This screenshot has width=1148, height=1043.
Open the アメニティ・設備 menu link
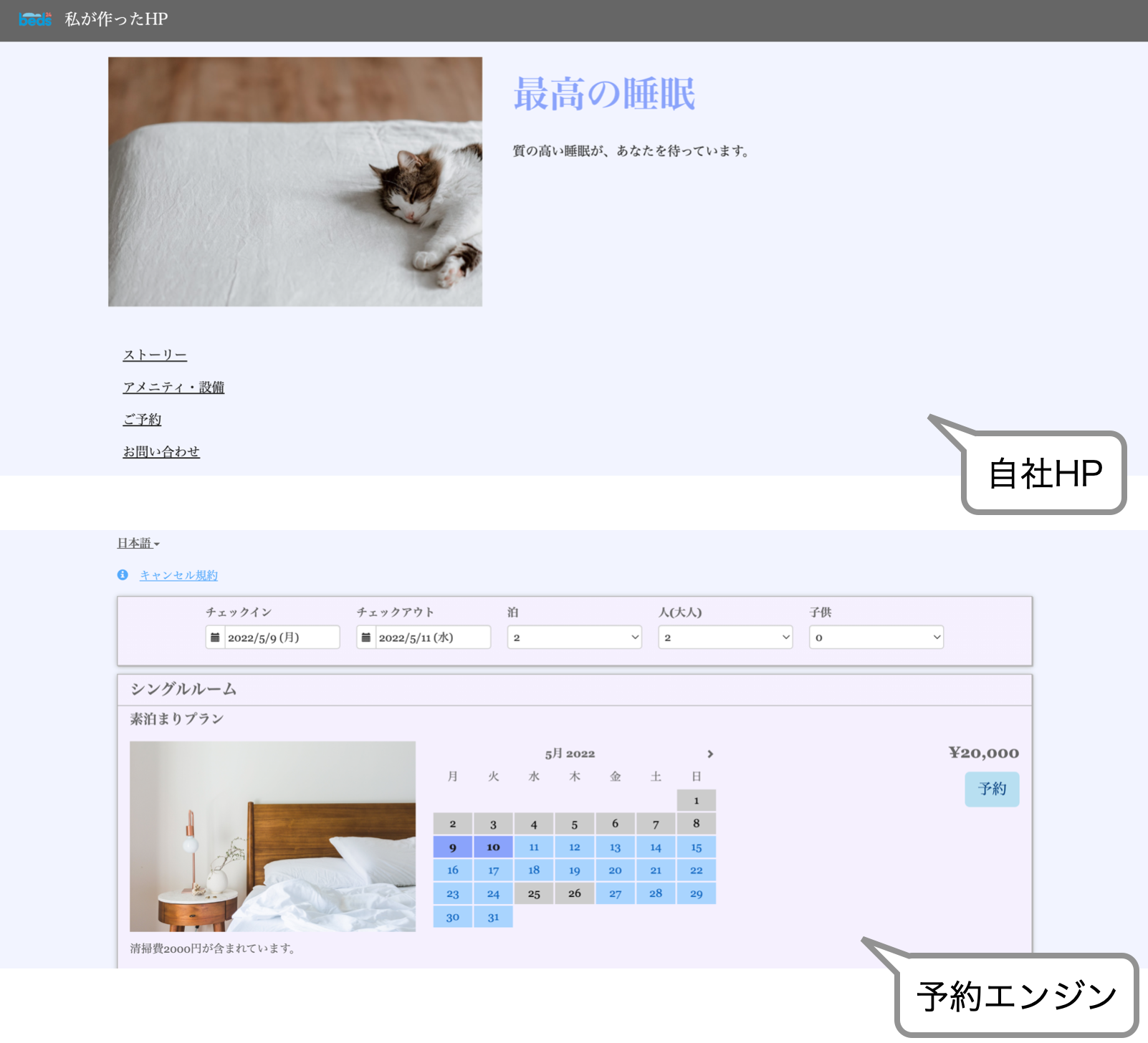pos(173,388)
